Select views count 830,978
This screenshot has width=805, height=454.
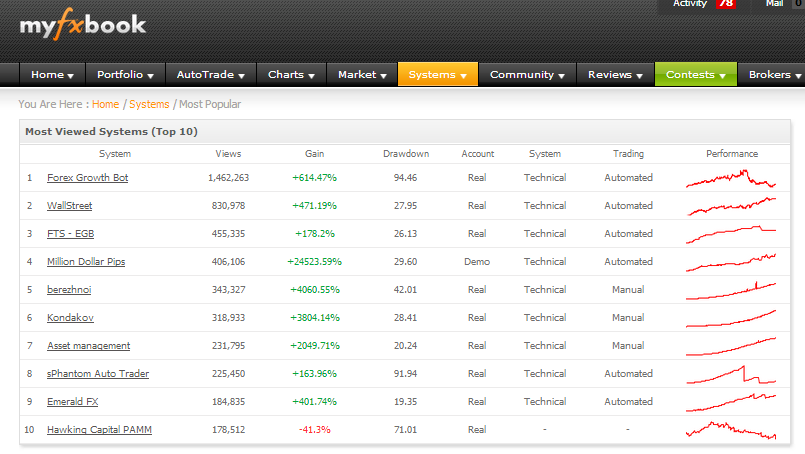pos(228,205)
